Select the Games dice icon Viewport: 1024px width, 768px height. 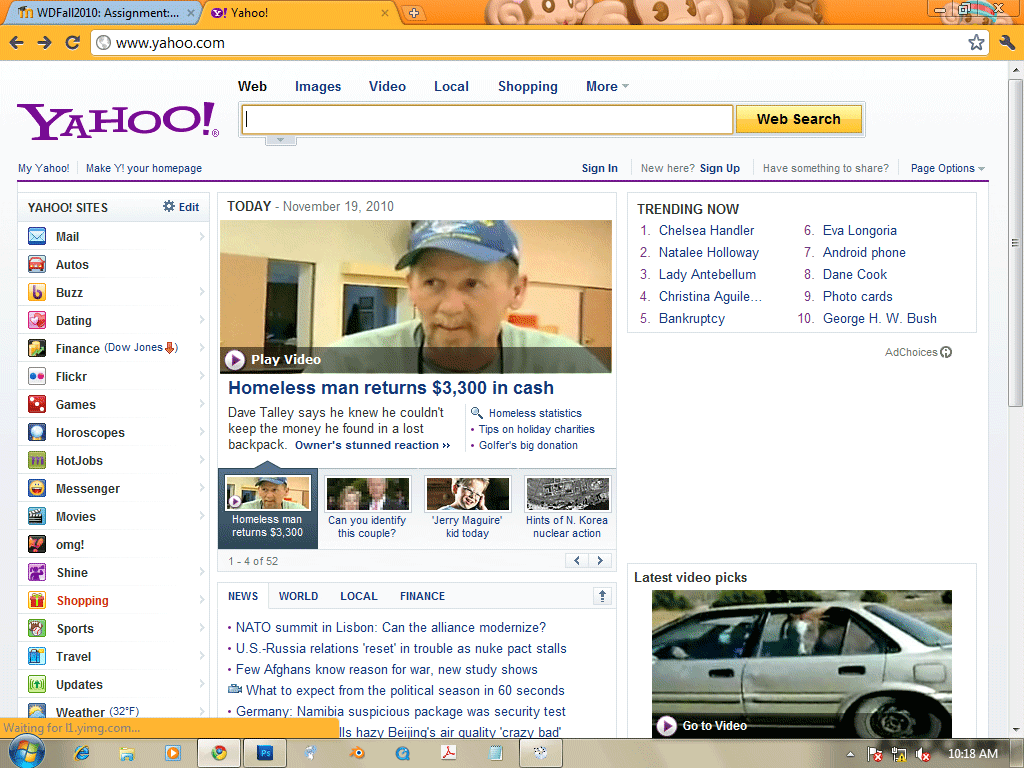pos(37,405)
